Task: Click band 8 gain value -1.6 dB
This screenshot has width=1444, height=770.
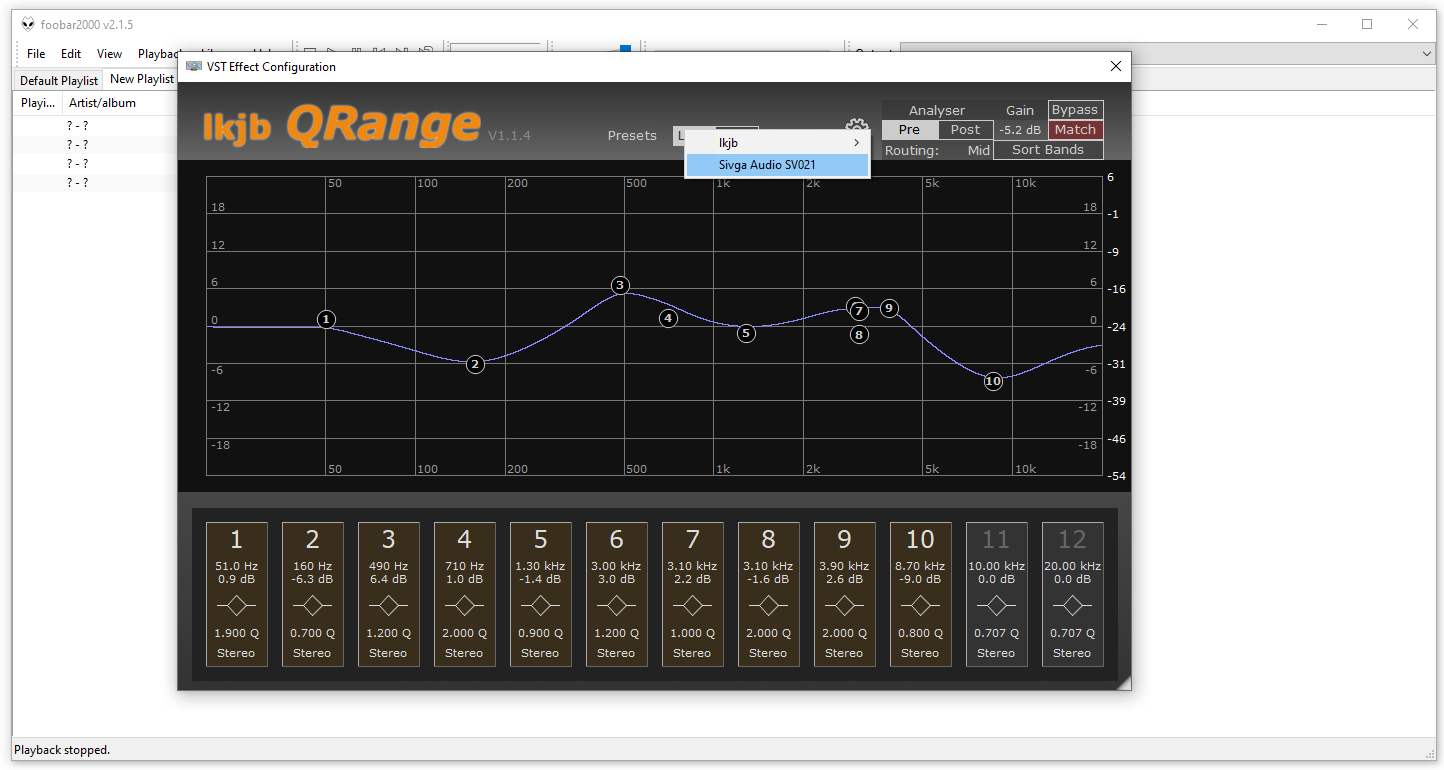Action: point(768,579)
